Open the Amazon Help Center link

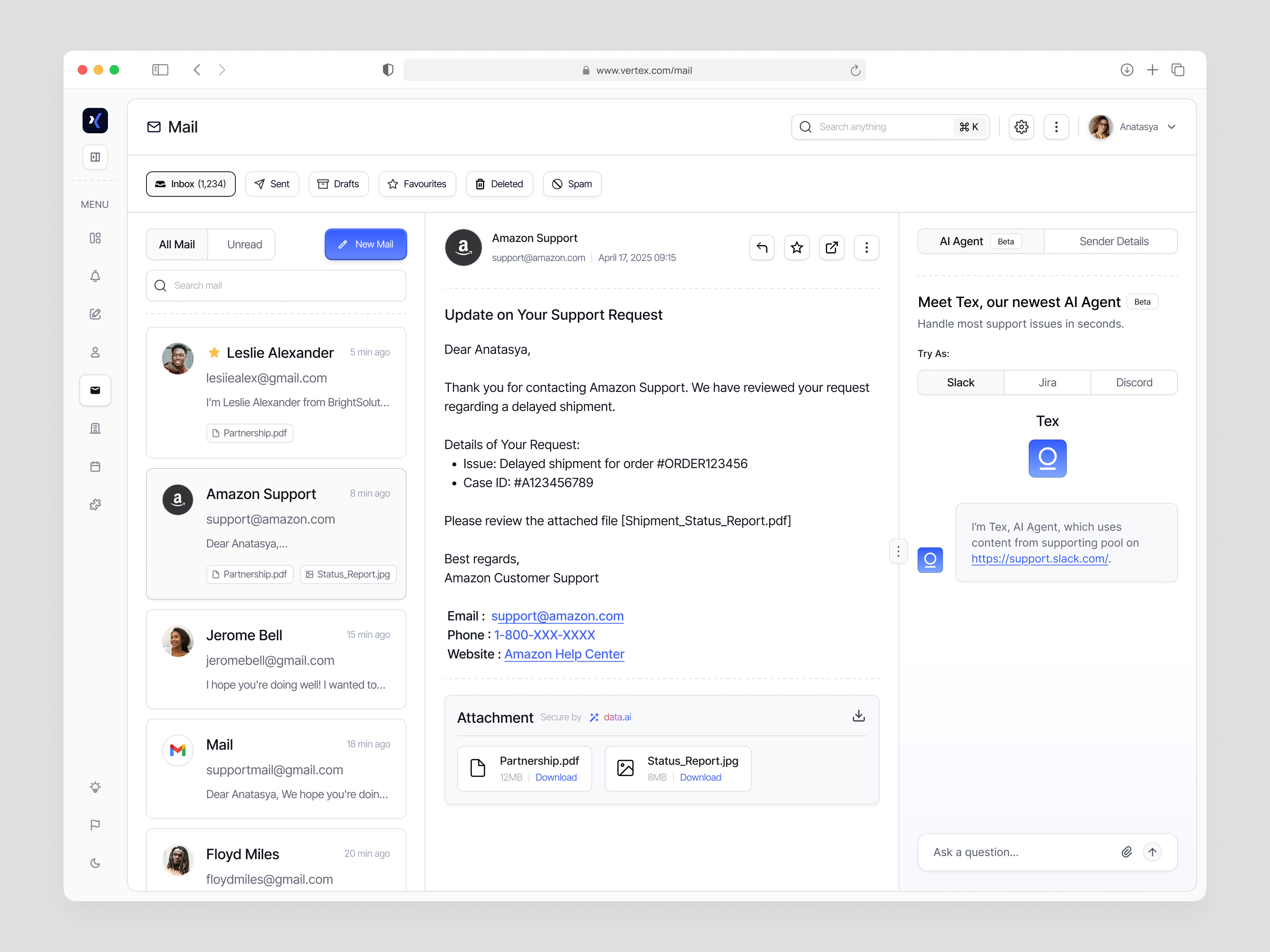point(564,654)
